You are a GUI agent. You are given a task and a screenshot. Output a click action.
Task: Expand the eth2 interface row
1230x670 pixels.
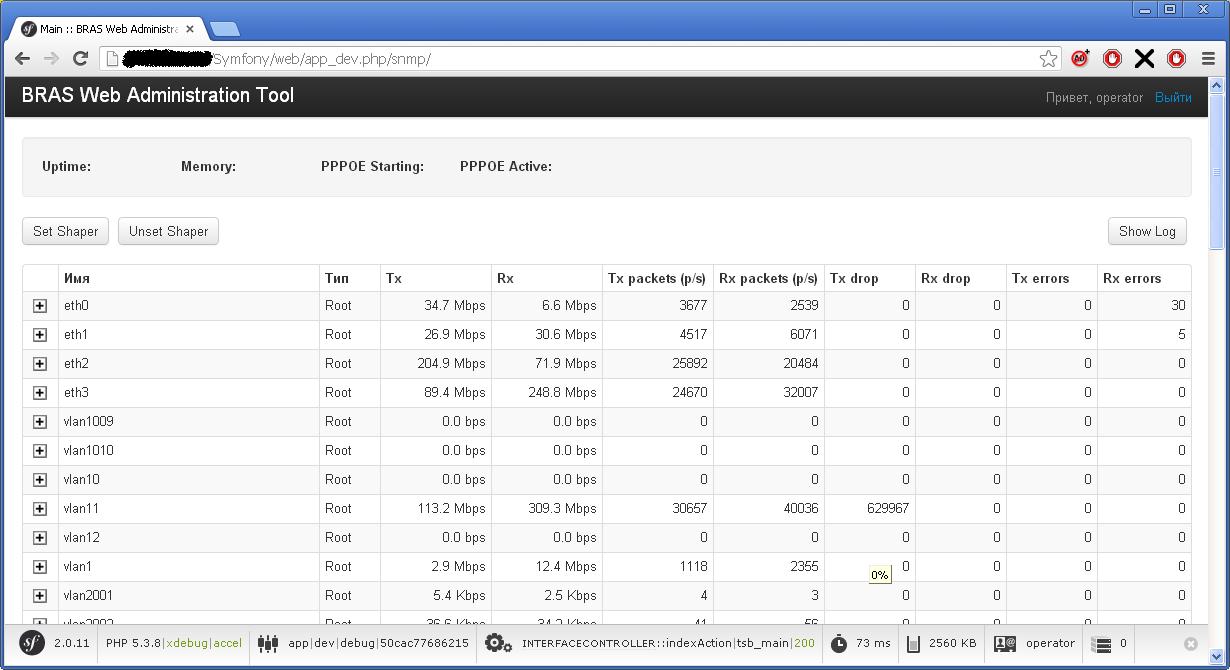(40, 364)
